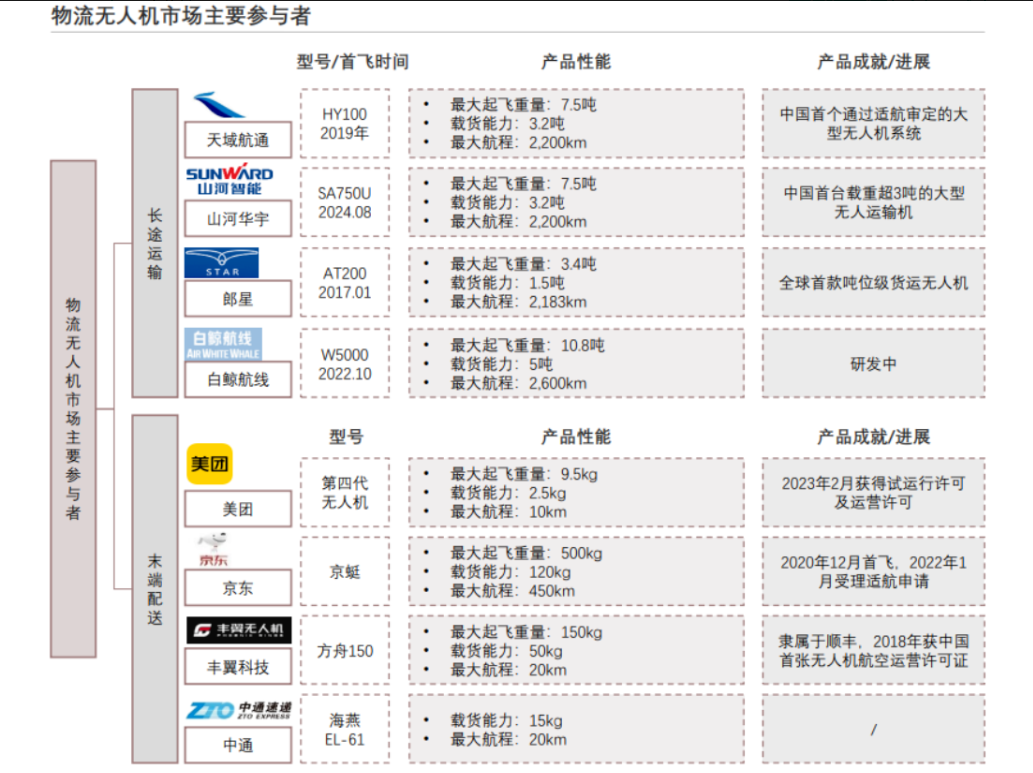Image resolution: width=1033 pixels, height=773 pixels.
Task: Click the white 美团 name box
Action: click(x=238, y=509)
